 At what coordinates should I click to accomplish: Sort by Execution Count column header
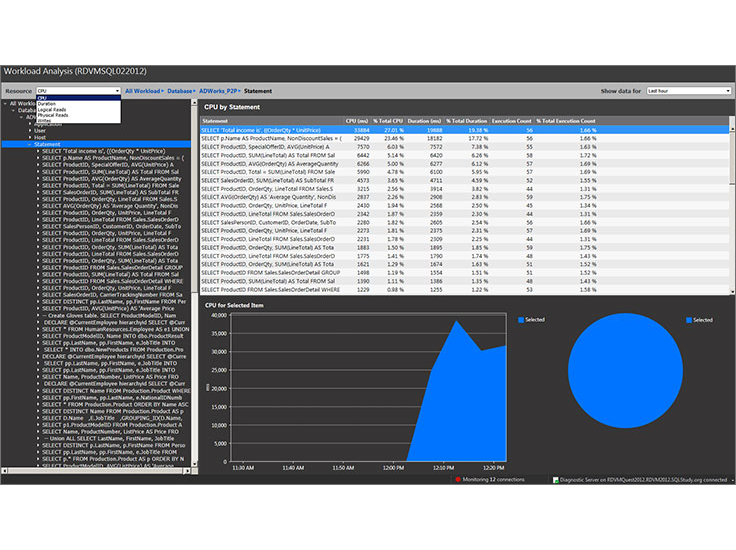pos(511,121)
